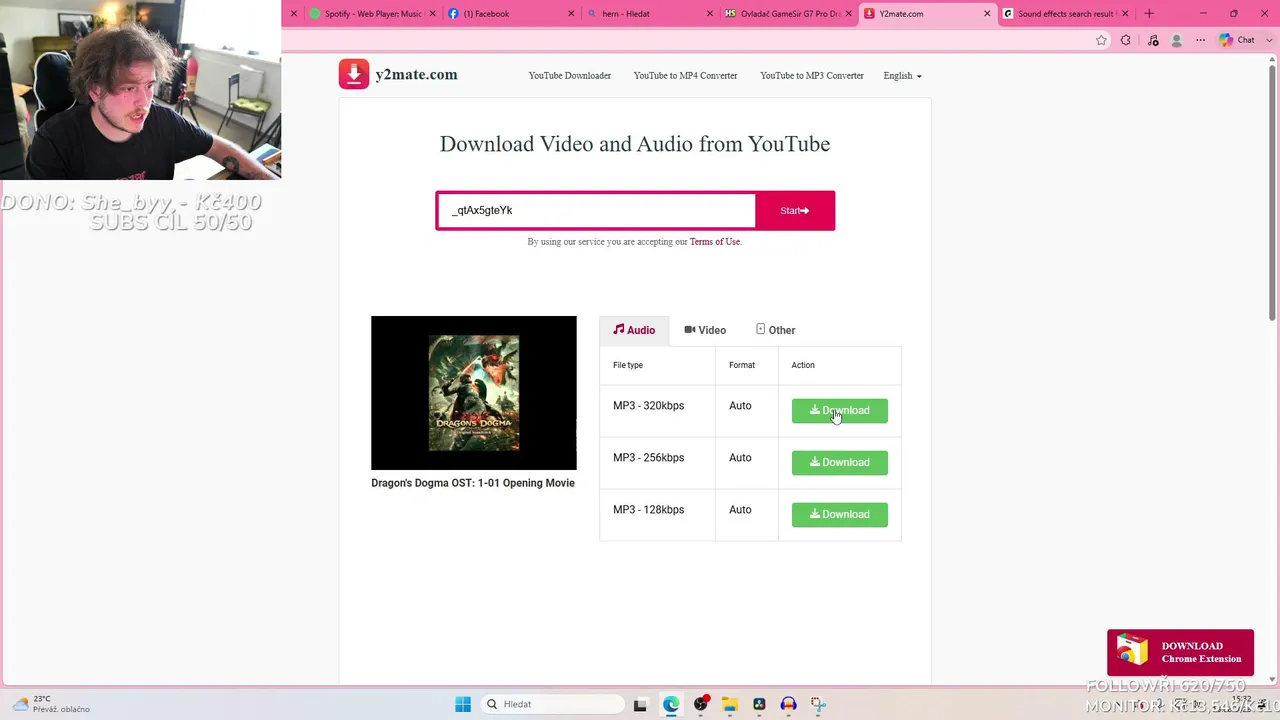This screenshot has height=720, width=1280.
Task: Switch to the Other tab
Action: 776,330
